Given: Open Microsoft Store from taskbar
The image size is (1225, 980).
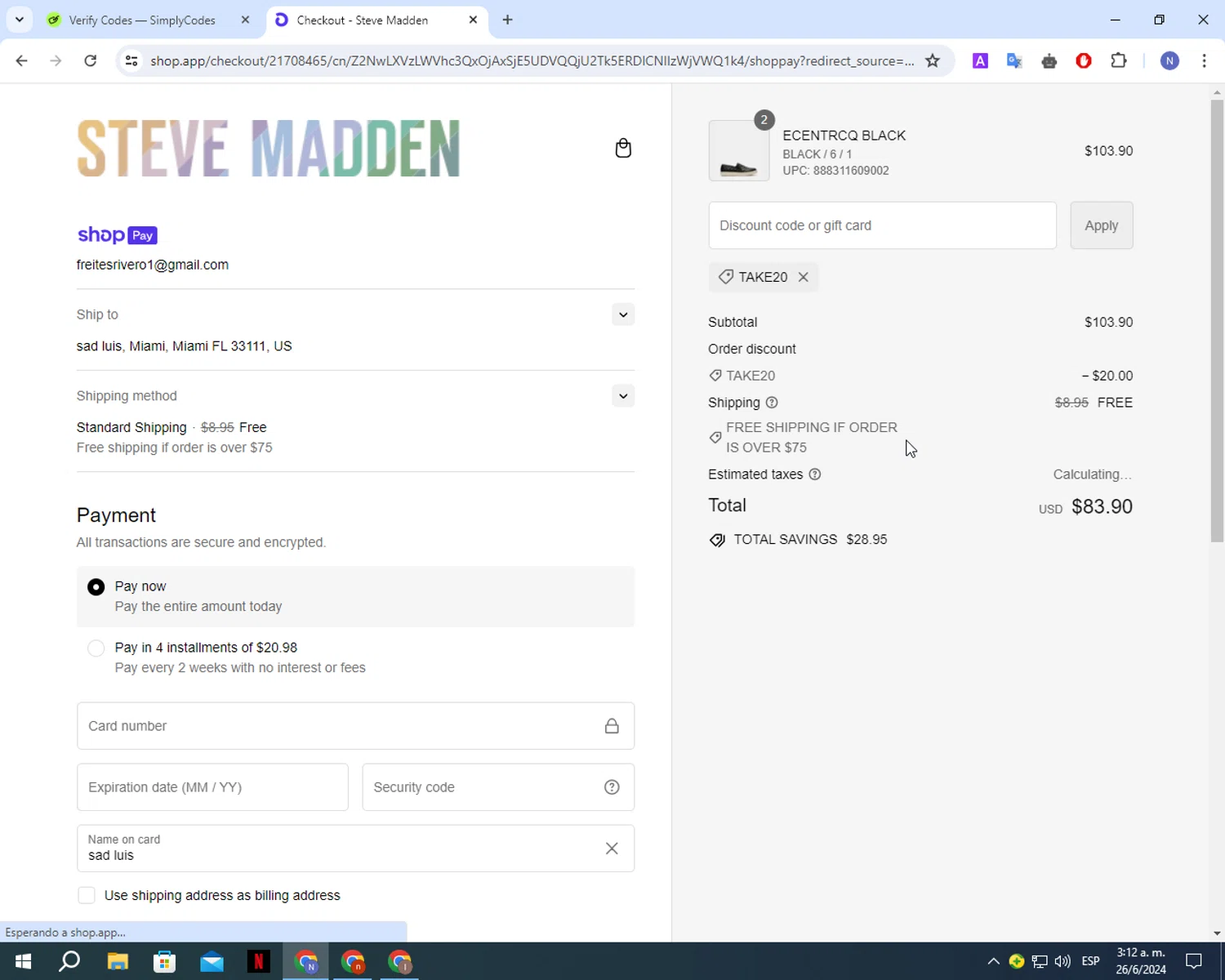Looking at the screenshot, I should point(164,961).
